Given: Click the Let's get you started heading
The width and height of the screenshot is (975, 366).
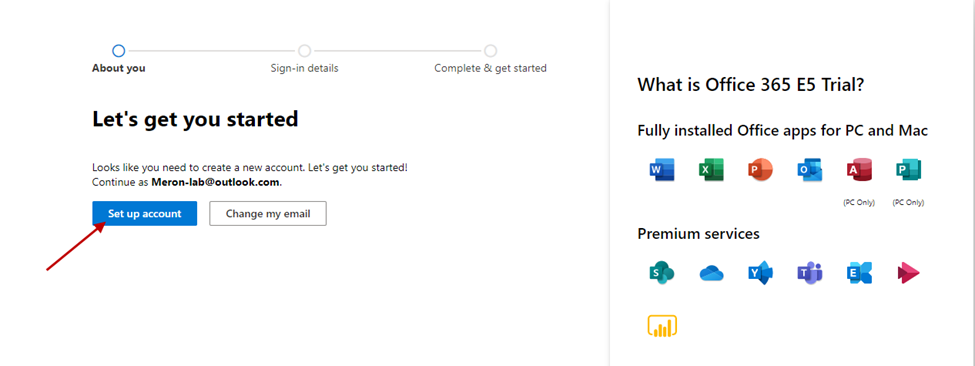Looking at the screenshot, I should [x=195, y=119].
